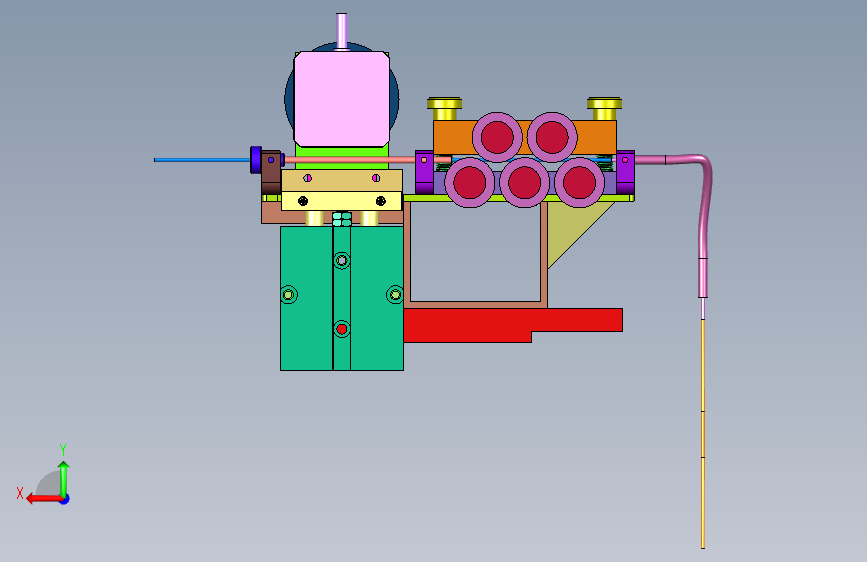867x562 pixels.
Task: Select left side bolt on green cylinder
Action: (x=289, y=294)
